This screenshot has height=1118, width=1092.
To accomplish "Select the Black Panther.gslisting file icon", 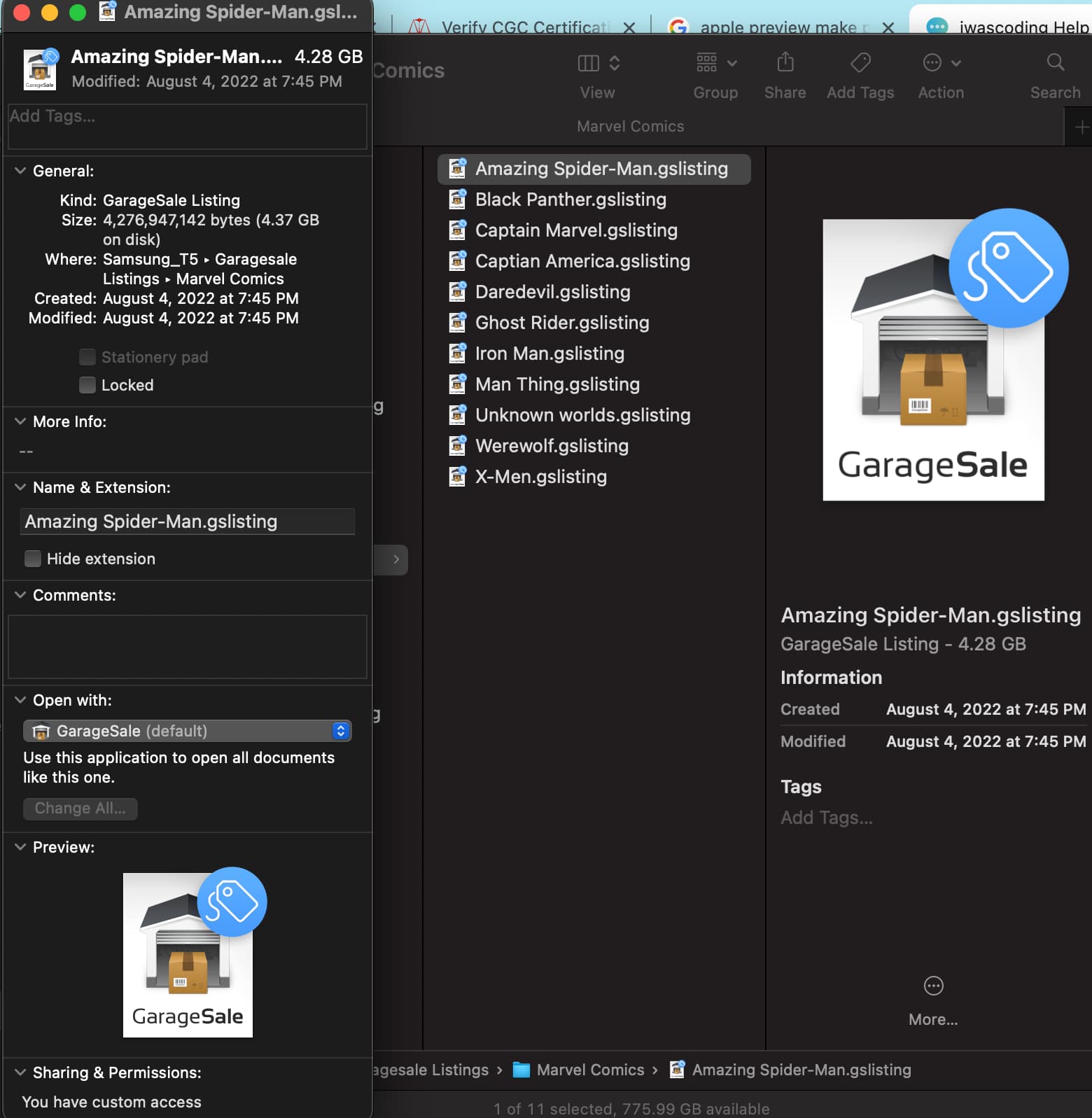I will pos(457,200).
